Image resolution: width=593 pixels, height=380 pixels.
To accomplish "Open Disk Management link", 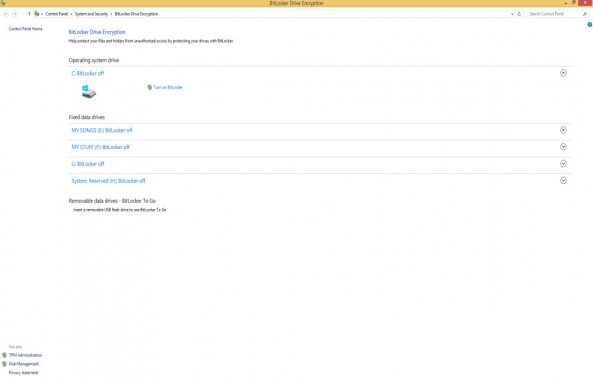I will point(24,364).
